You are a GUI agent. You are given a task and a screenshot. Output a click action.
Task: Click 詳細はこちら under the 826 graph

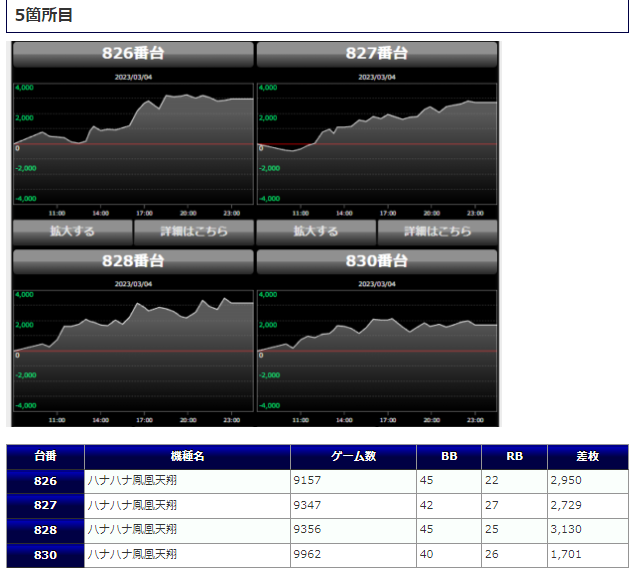click(194, 232)
